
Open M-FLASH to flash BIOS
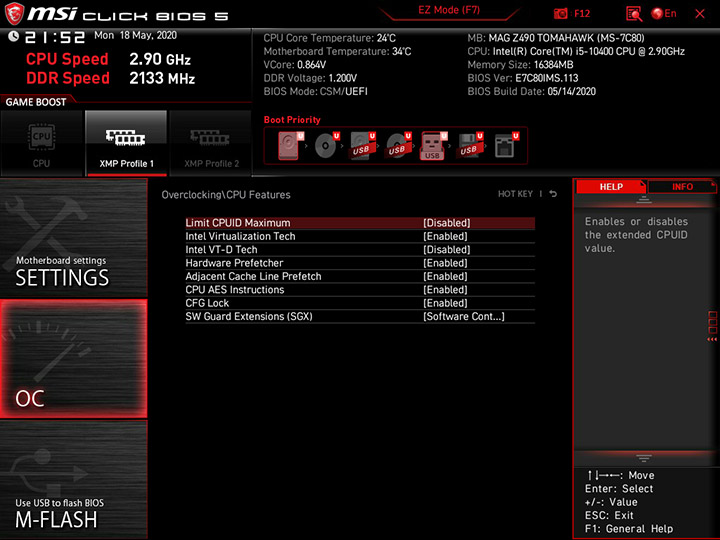(73, 479)
